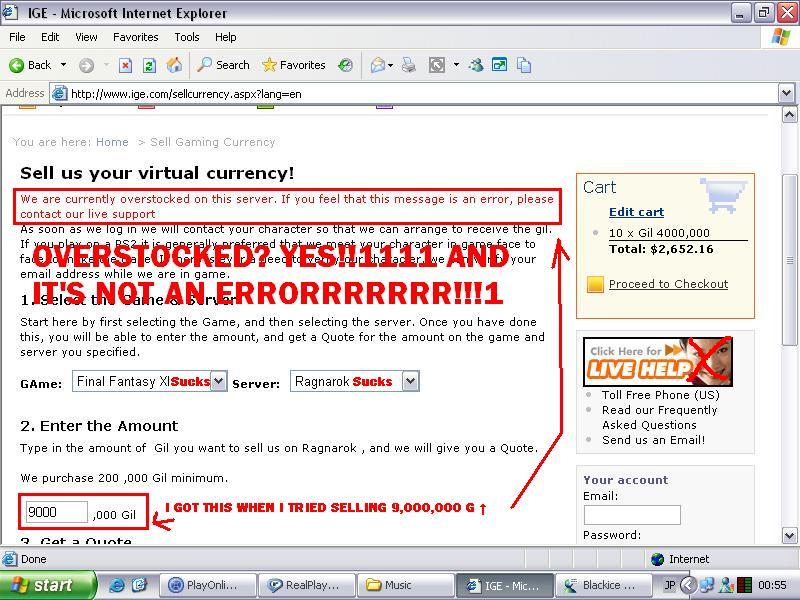Viewport: 800px width, 600px height.
Task: Click the green bars tray icon
Action: tap(744, 585)
